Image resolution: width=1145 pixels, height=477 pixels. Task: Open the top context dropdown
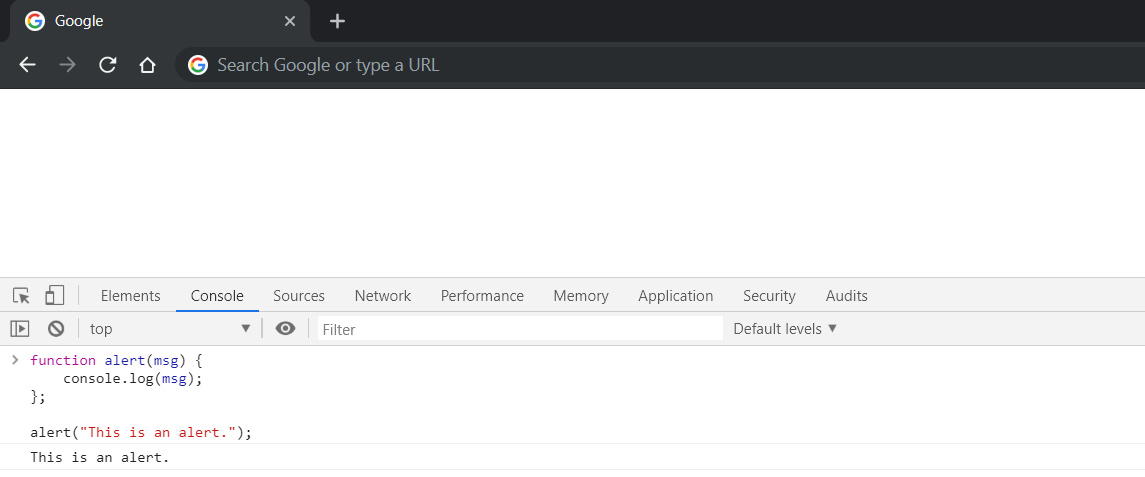(x=170, y=328)
